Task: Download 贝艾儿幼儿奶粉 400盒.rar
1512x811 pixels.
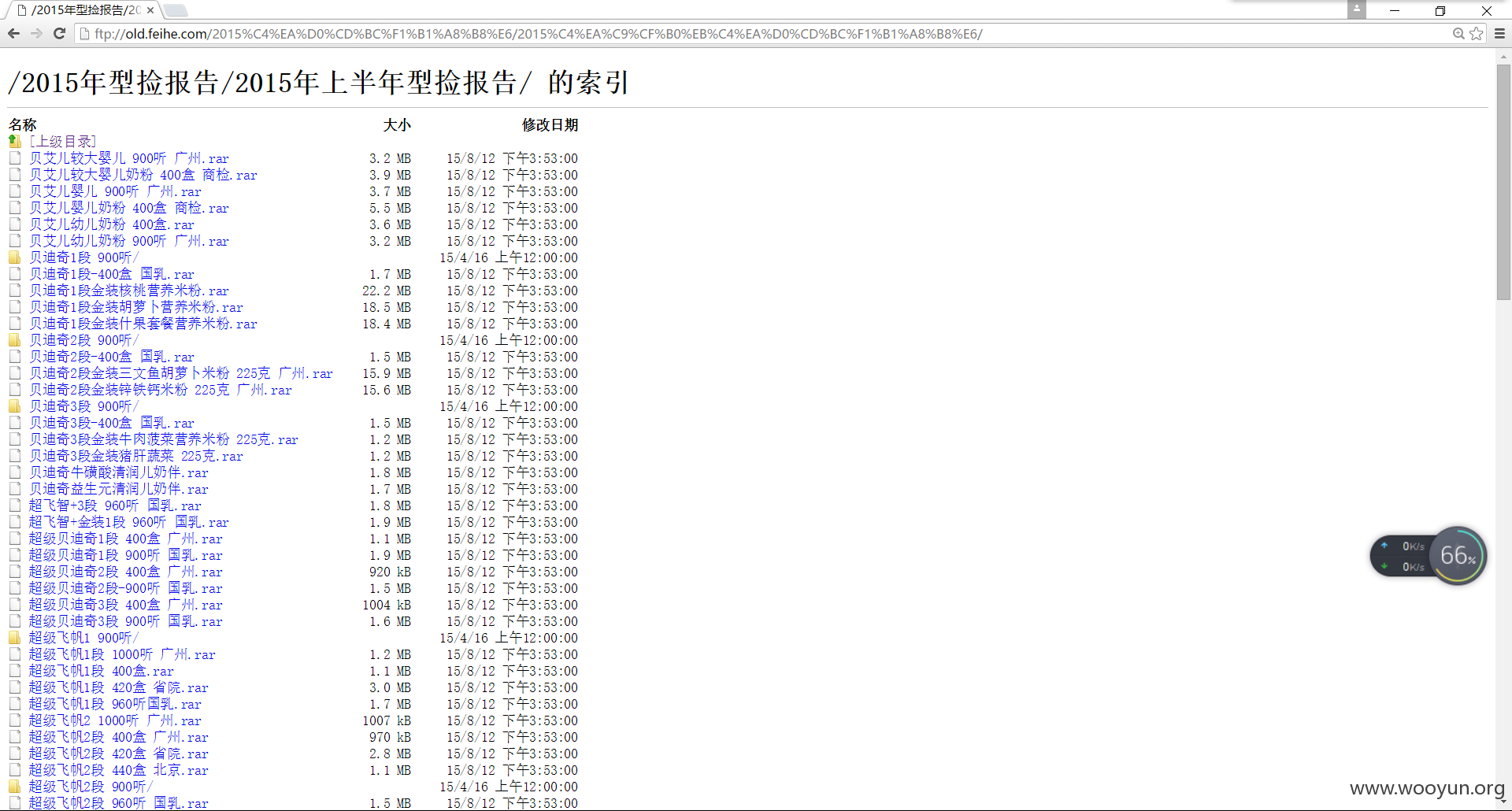Action: click(x=112, y=224)
